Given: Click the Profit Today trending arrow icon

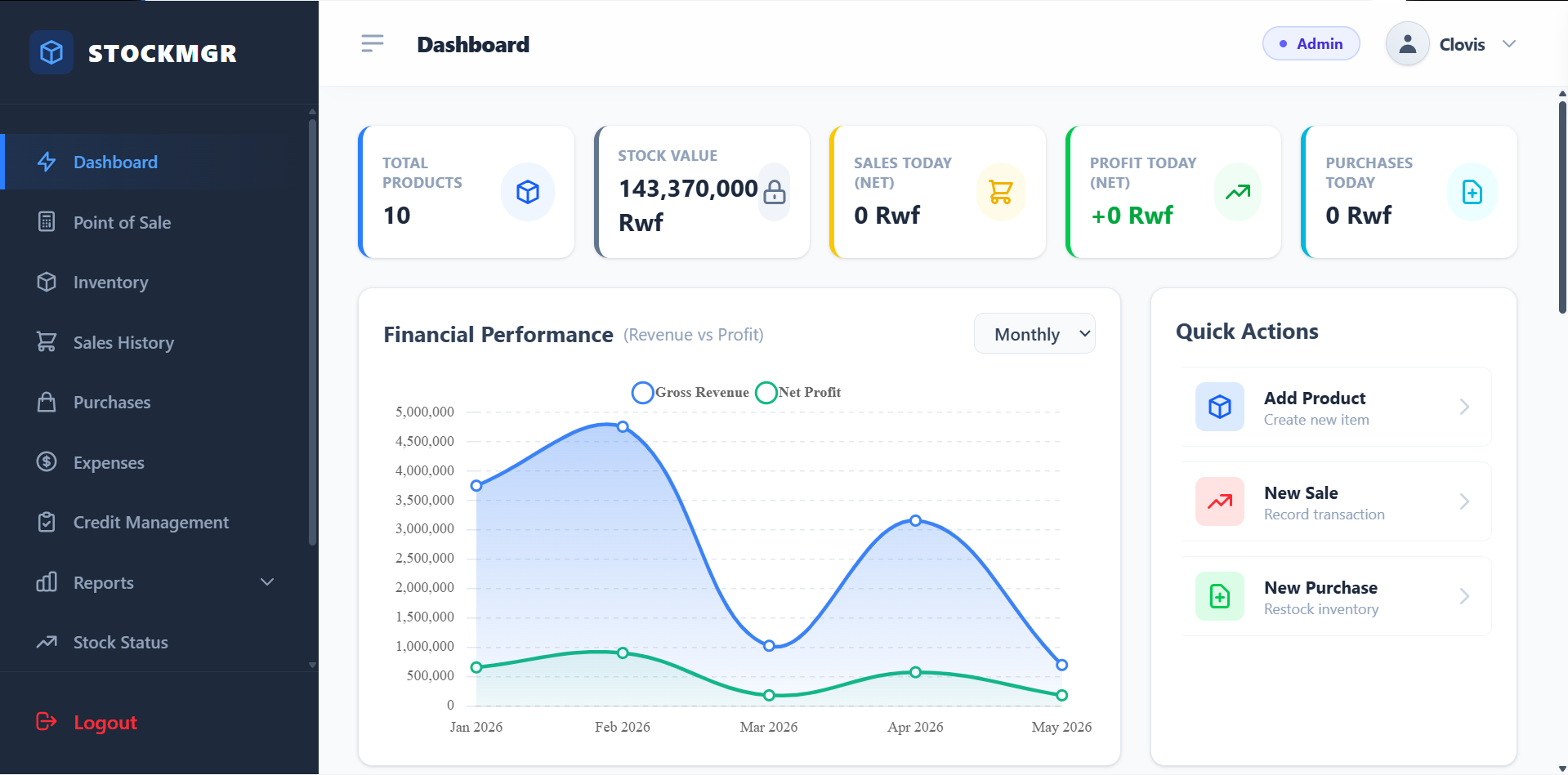Looking at the screenshot, I should point(1238,192).
